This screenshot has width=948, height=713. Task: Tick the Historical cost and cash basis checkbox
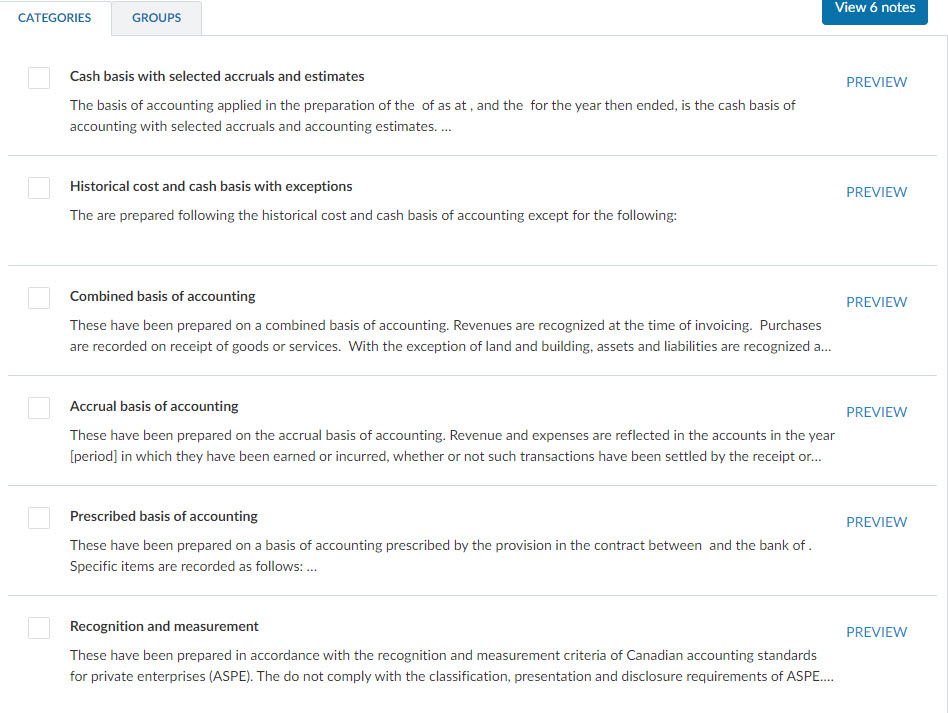click(x=39, y=188)
